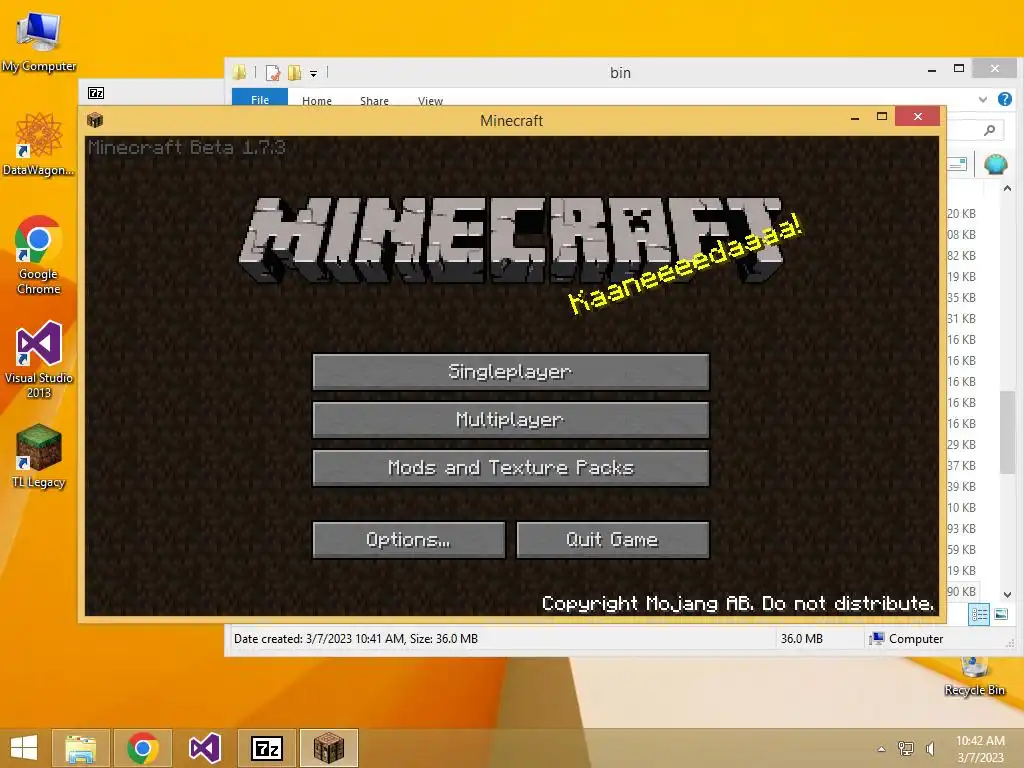Click the bin window title text
Viewport: 1024px width, 768px height.
click(x=620, y=72)
